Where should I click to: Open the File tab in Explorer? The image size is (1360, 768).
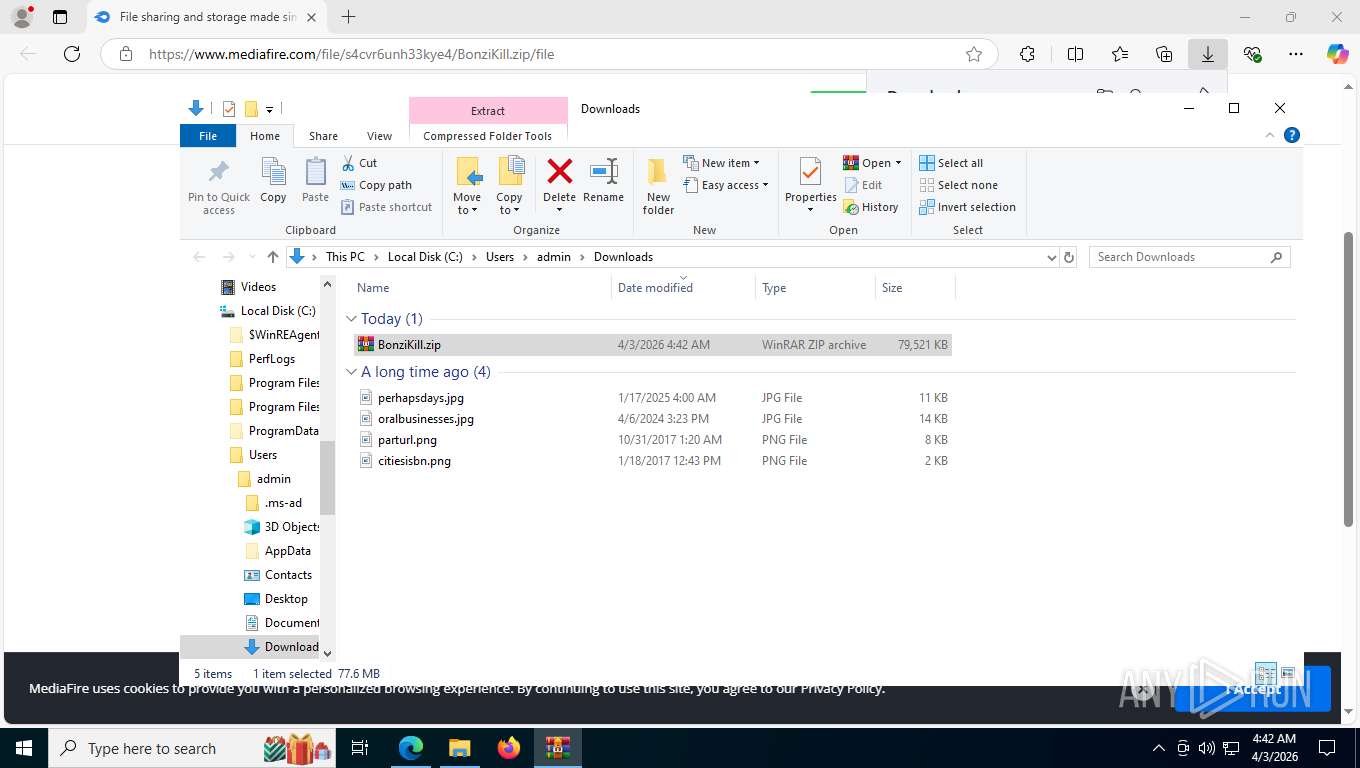coord(208,136)
